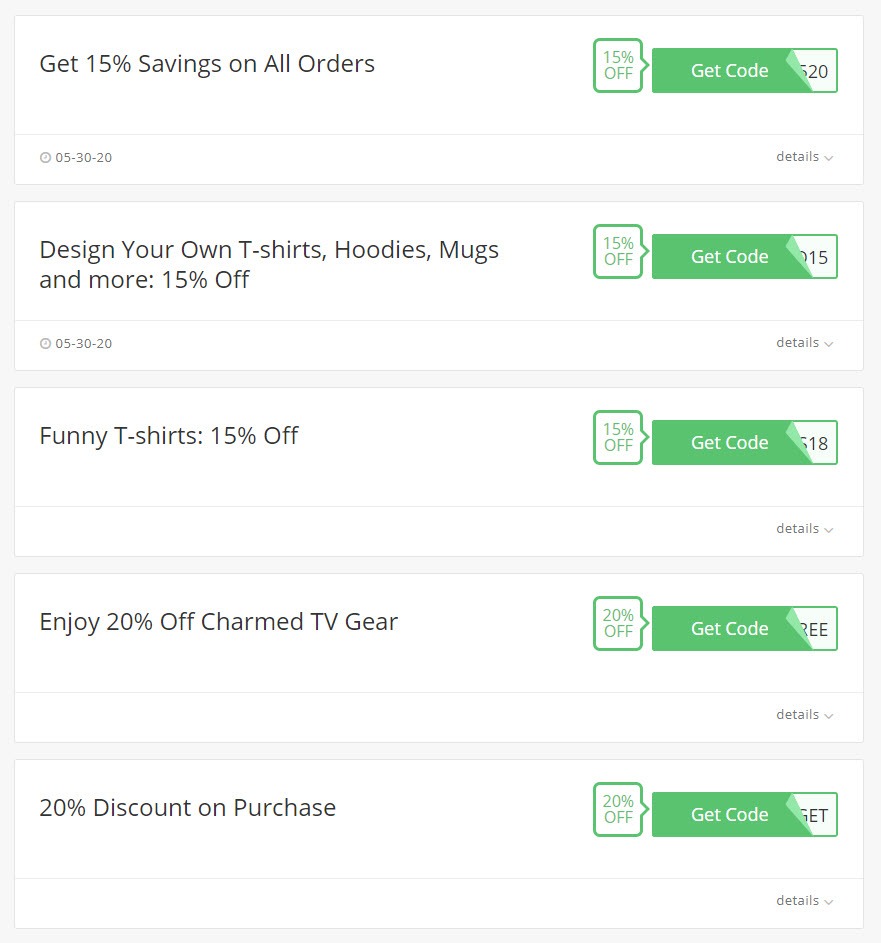The width and height of the screenshot is (881, 943).
Task: Expand details for 15% Savings on All Orders
Action: point(804,157)
